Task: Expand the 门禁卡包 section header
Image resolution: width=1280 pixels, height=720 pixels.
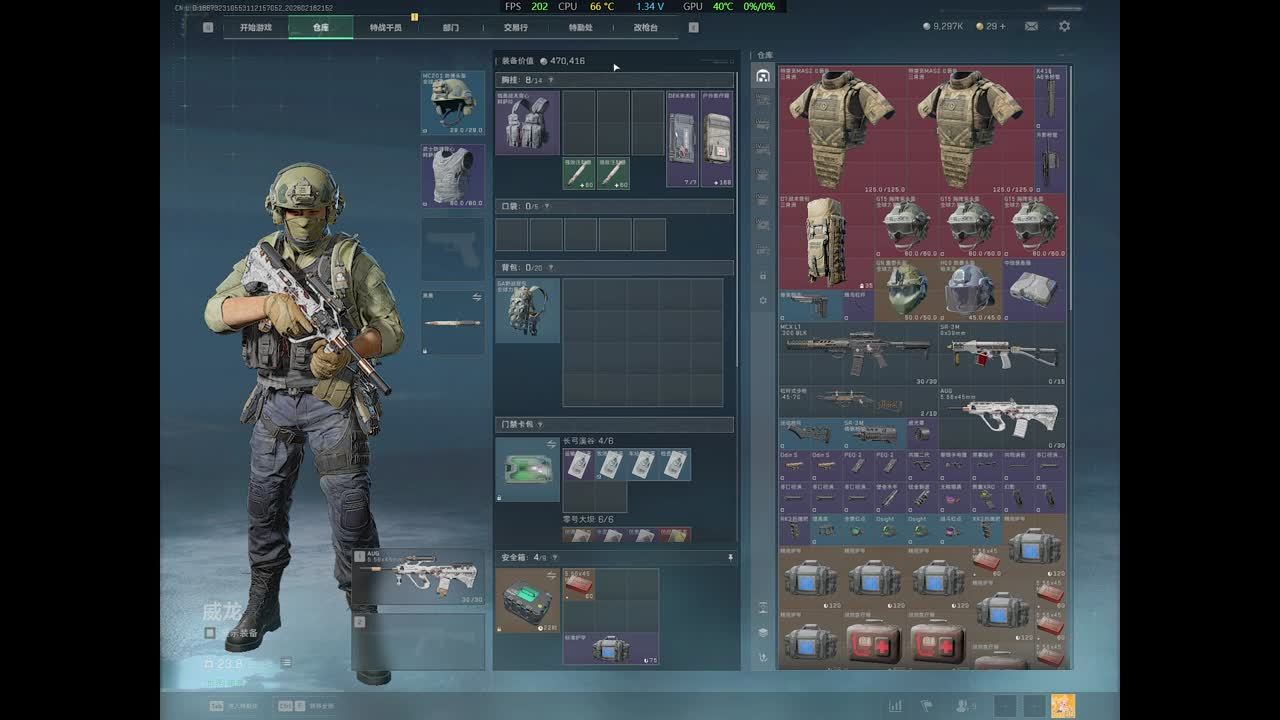Action: pyautogui.click(x=615, y=425)
